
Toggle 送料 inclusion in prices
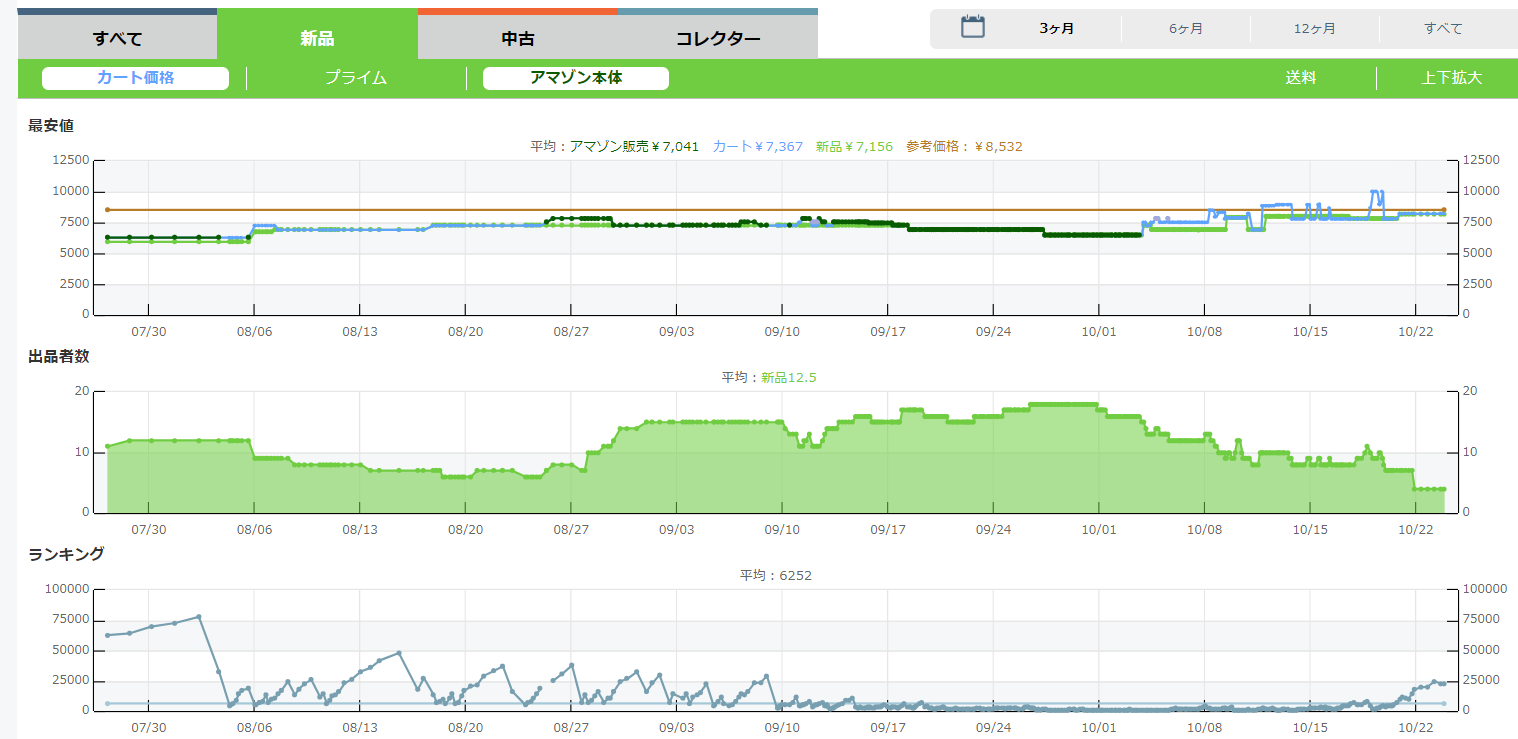[1300, 78]
